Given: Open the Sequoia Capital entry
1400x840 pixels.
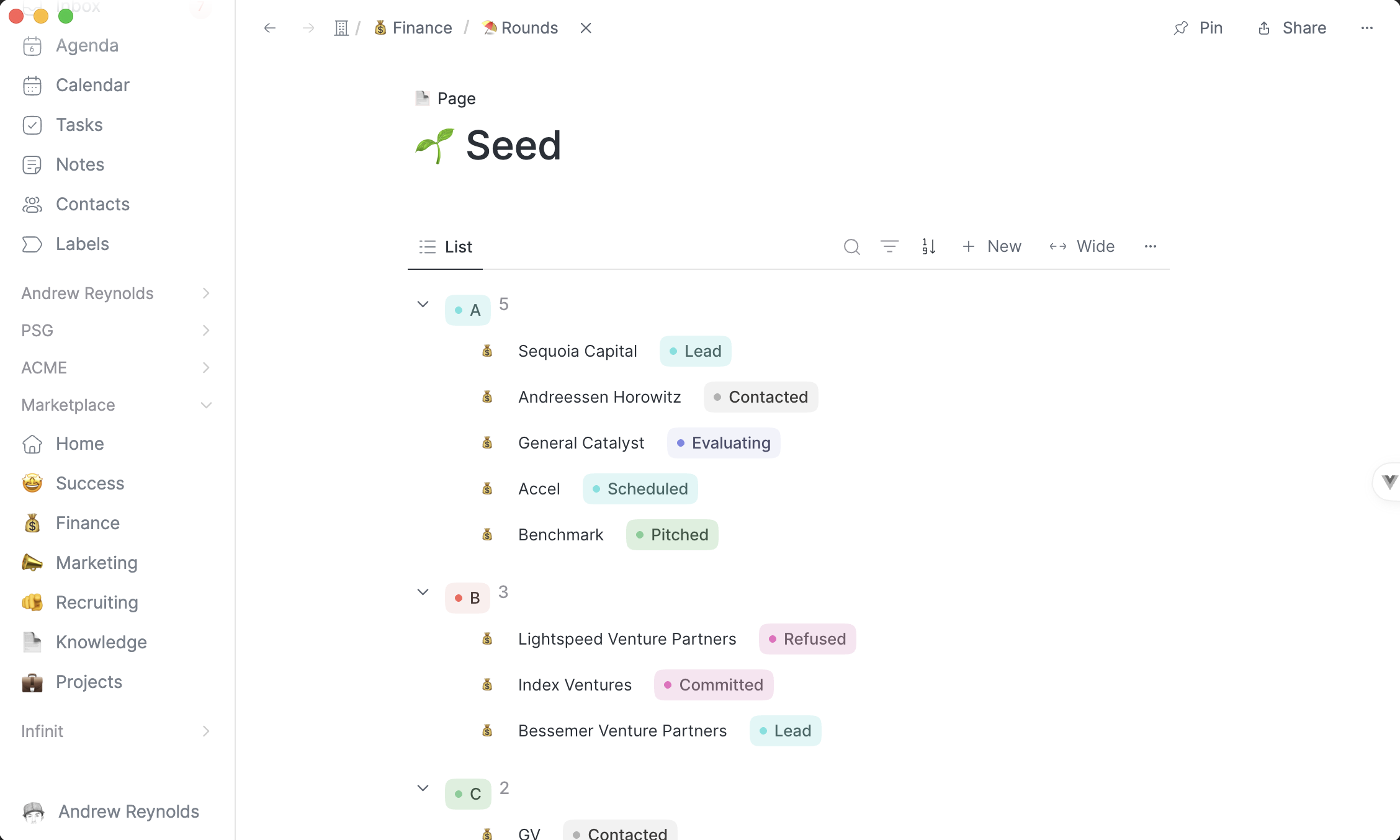Looking at the screenshot, I should [x=578, y=351].
